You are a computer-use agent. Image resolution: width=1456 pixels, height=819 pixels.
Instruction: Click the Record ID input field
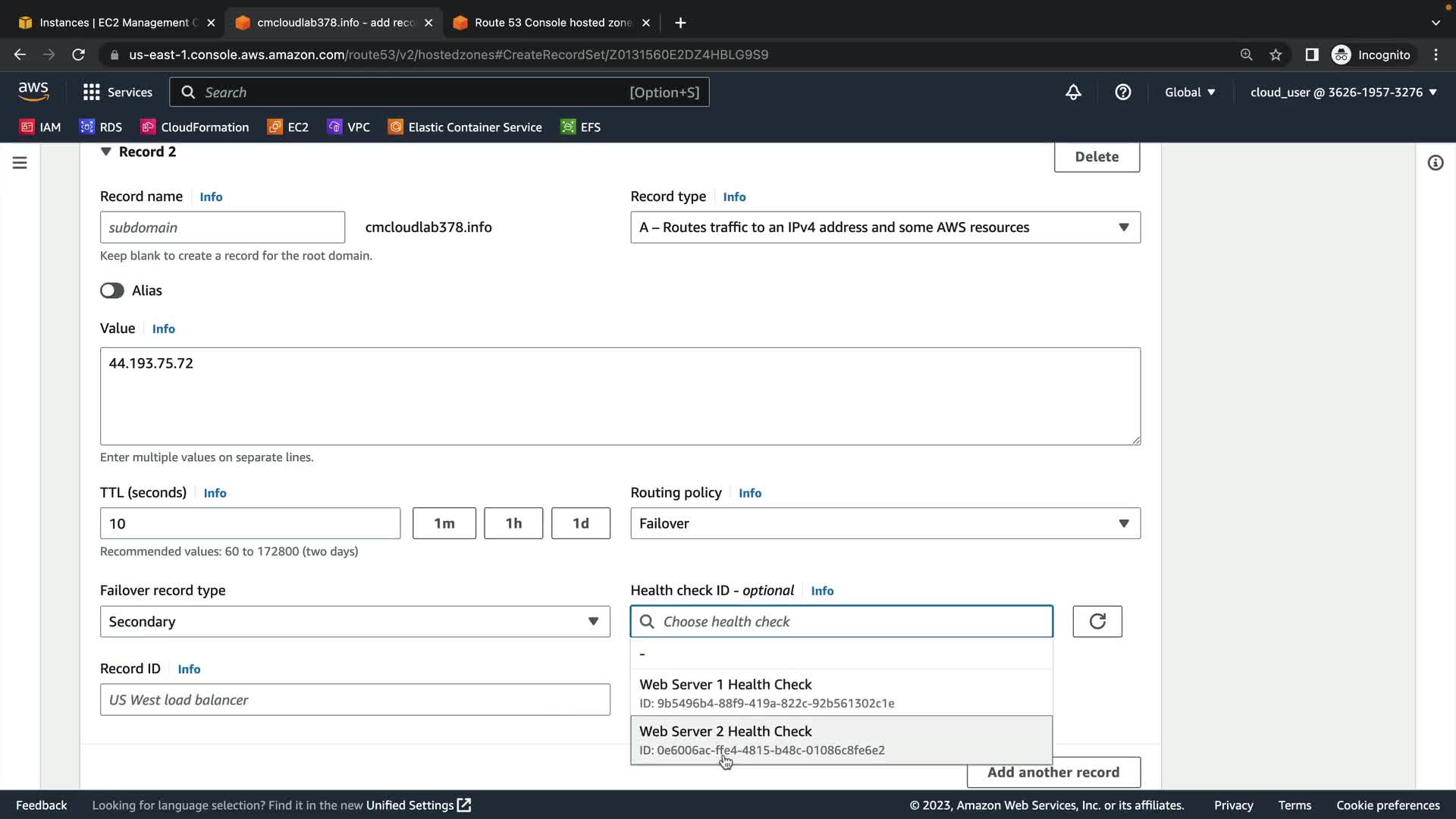pos(355,699)
